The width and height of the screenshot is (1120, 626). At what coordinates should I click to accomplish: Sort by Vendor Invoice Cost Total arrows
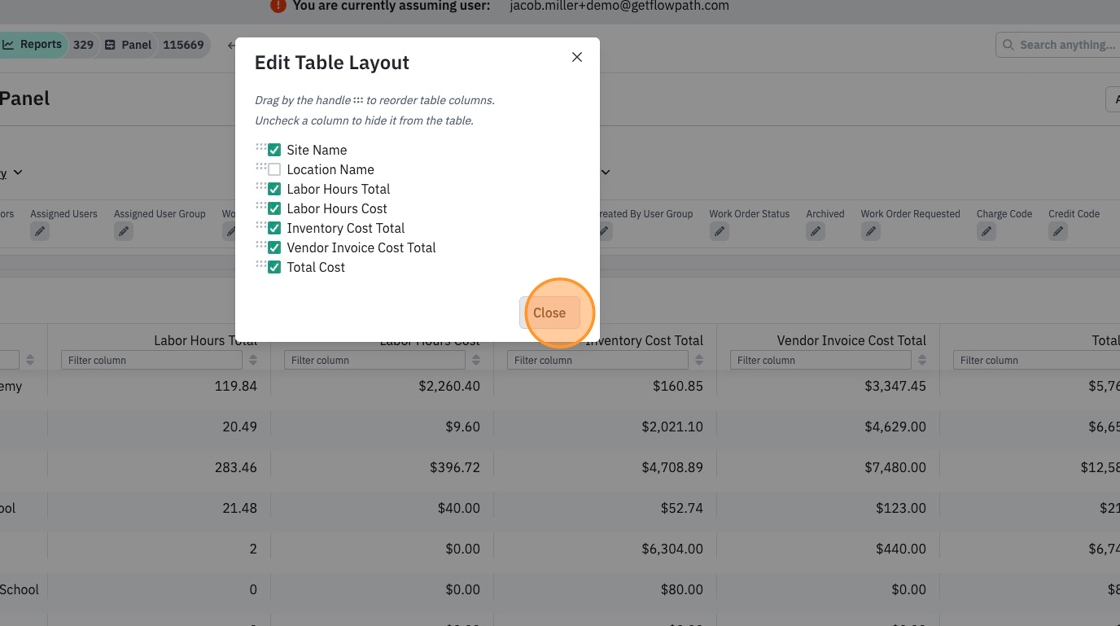921,360
